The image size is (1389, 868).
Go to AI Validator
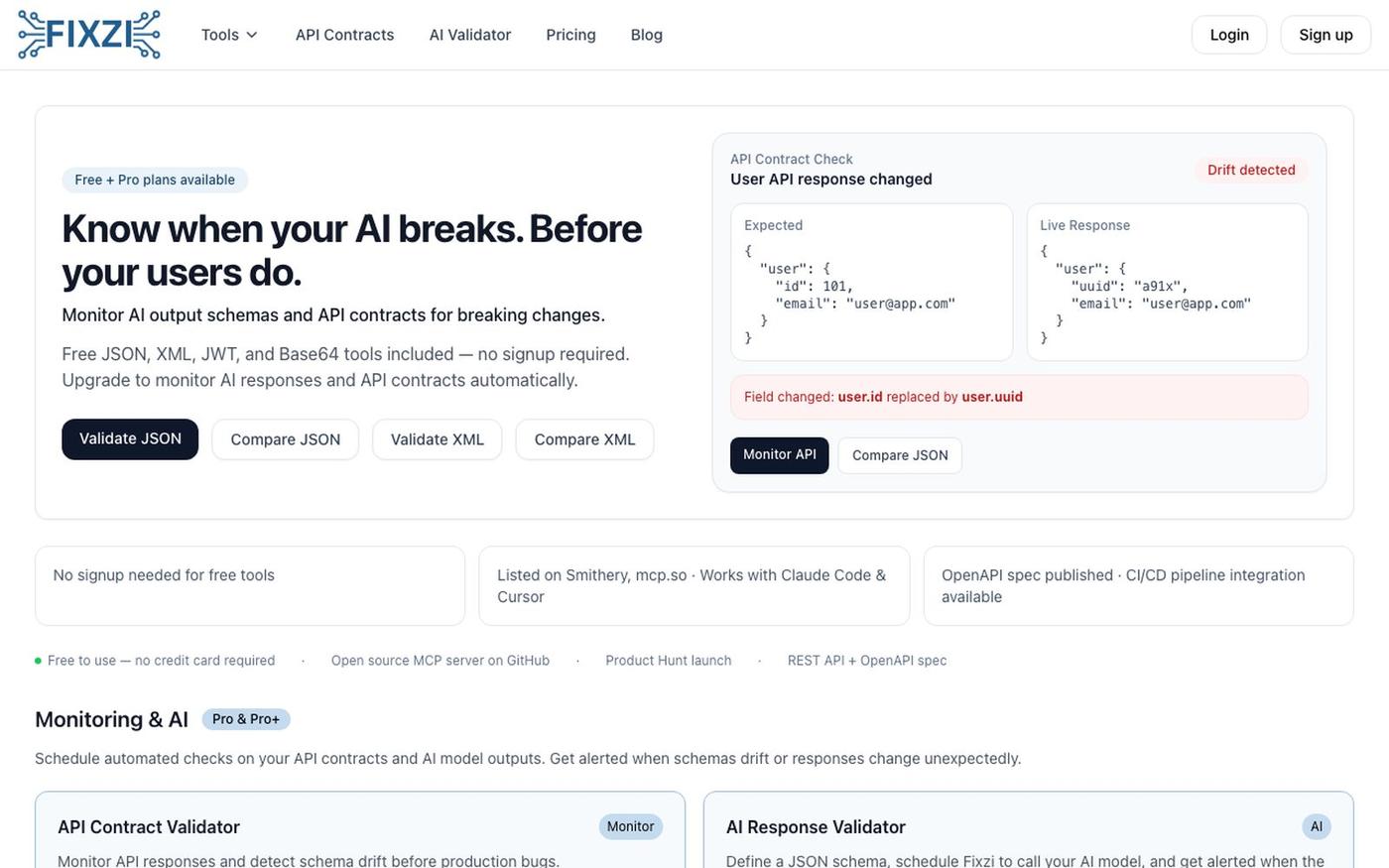[x=470, y=35]
